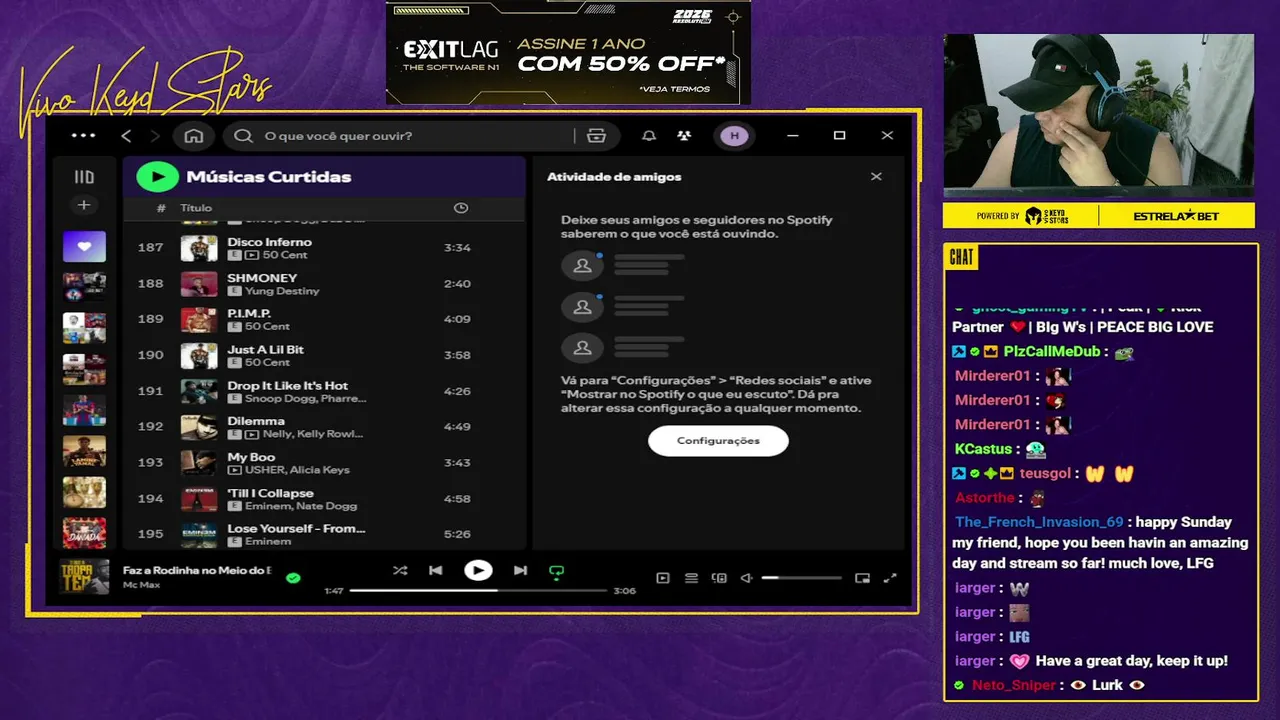This screenshot has height=720, width=1280.
Task: Sort by the 'Título' column header
Action: [x=196, y=208]
